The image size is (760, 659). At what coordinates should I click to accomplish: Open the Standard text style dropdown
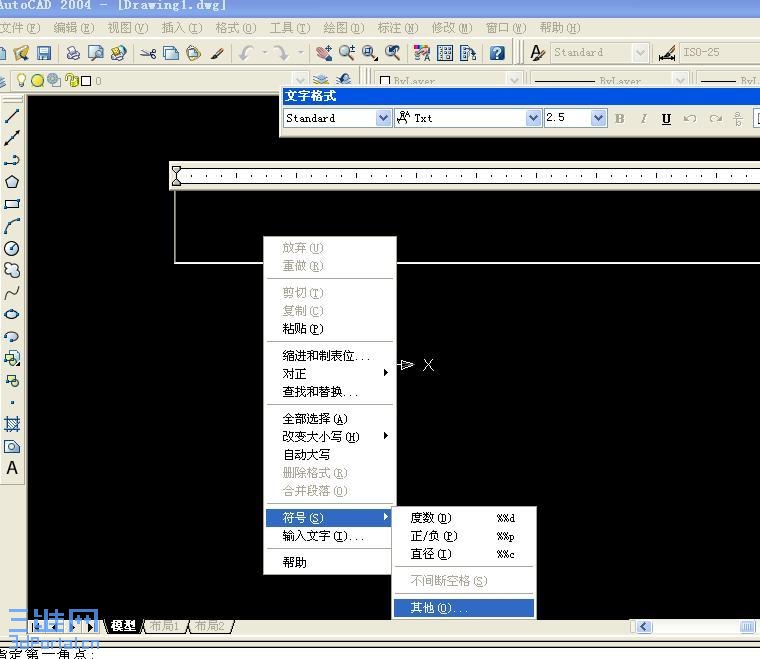point(383,118)
